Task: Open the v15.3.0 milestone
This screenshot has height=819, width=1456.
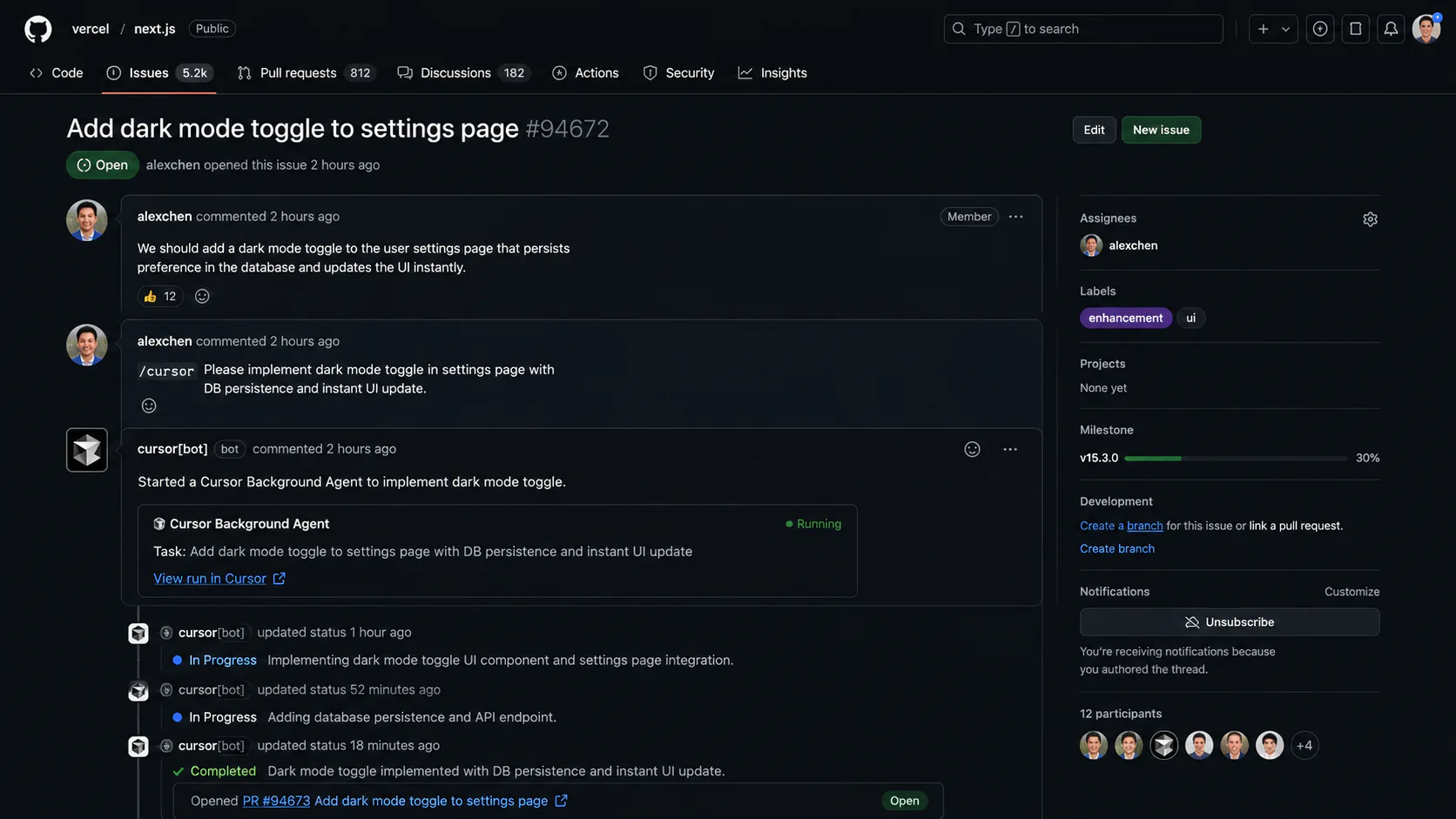Action: (x=1099, y=458)
